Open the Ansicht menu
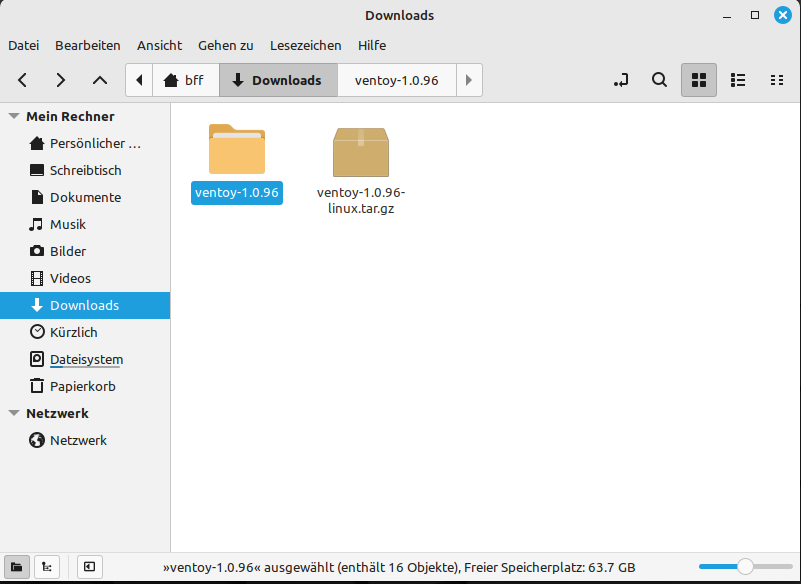The width and height of the screenshot is (801, 584). 159,45
